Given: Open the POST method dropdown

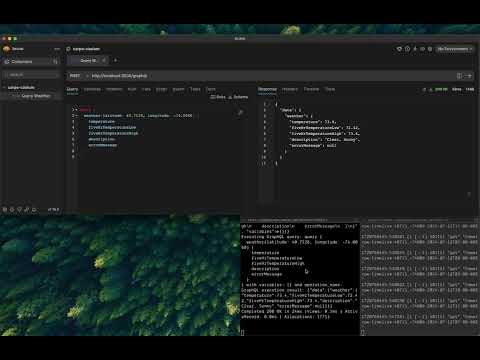Looking at the screenshot, I should click(x=79, y=76).
